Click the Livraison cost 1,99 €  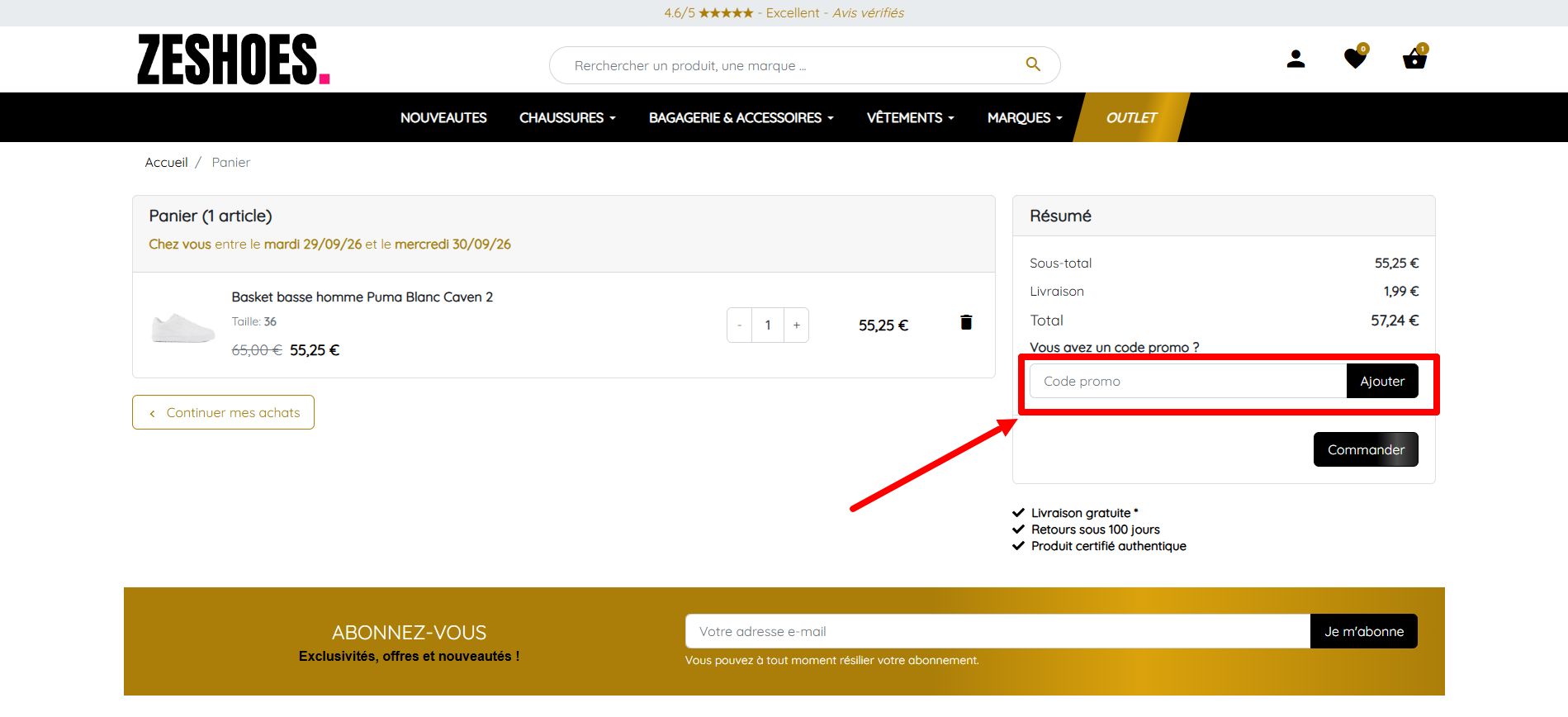click(1401, 292)
